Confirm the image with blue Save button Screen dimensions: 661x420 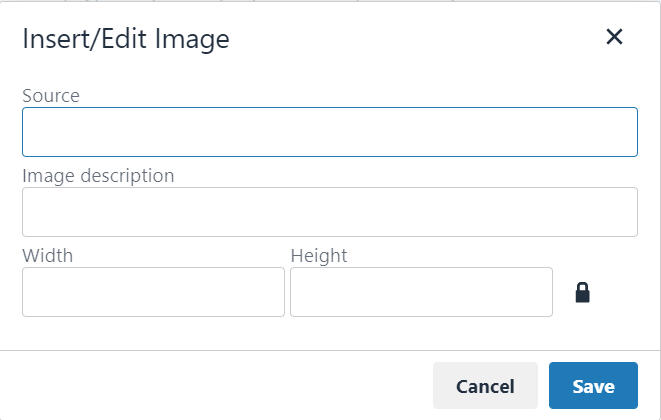592,386
